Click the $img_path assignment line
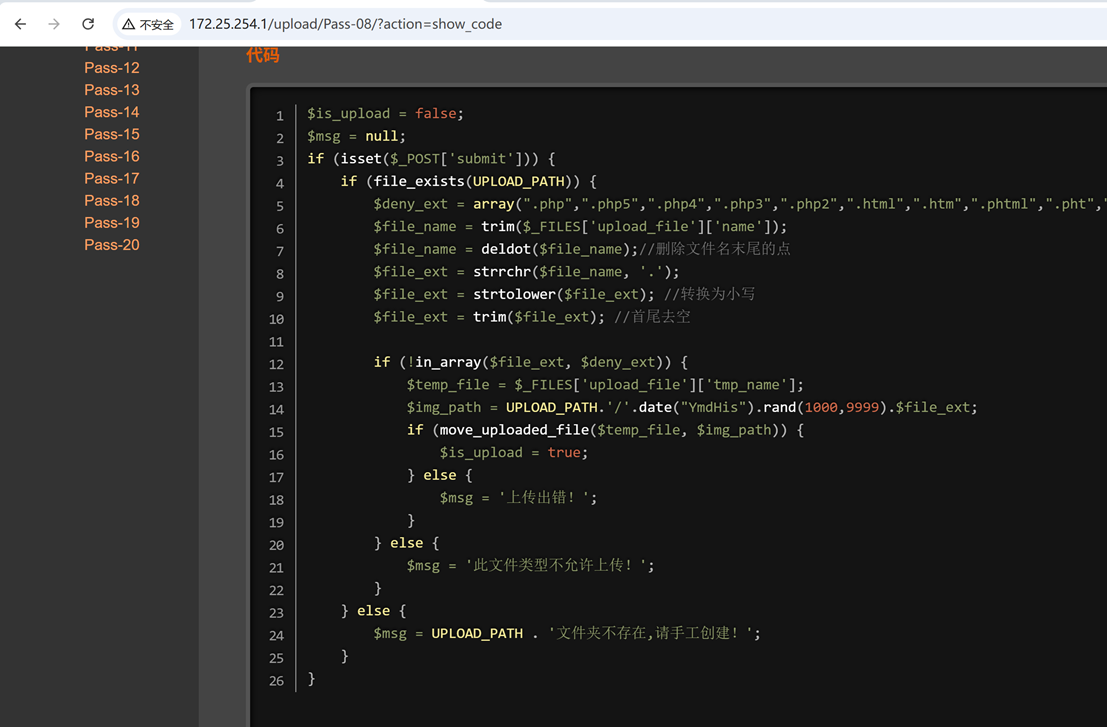Image resolution: width=1107 pixels, height=727 pixels. click(x=692, y=407)
